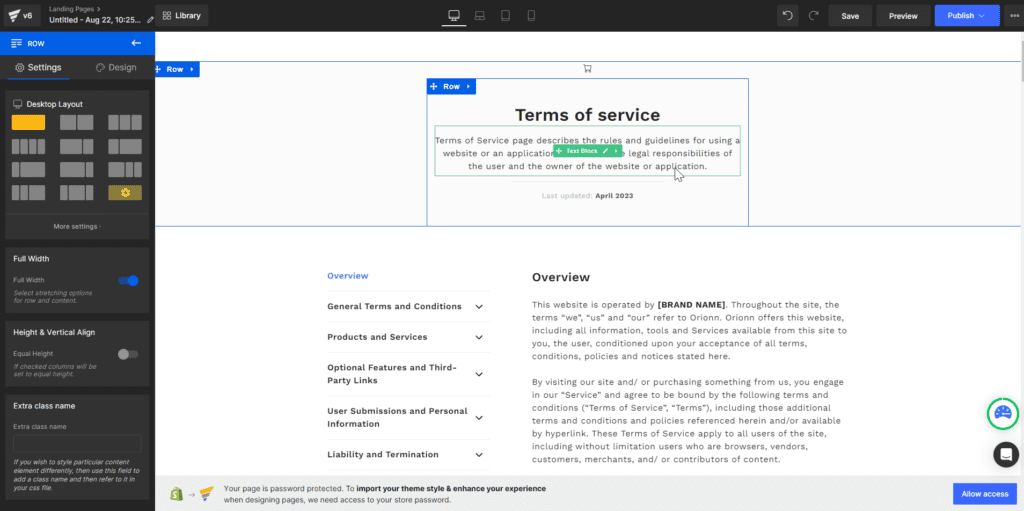Click outer Row plus icon
Viewport: 1024px width, 511px height.
point(159,69)
